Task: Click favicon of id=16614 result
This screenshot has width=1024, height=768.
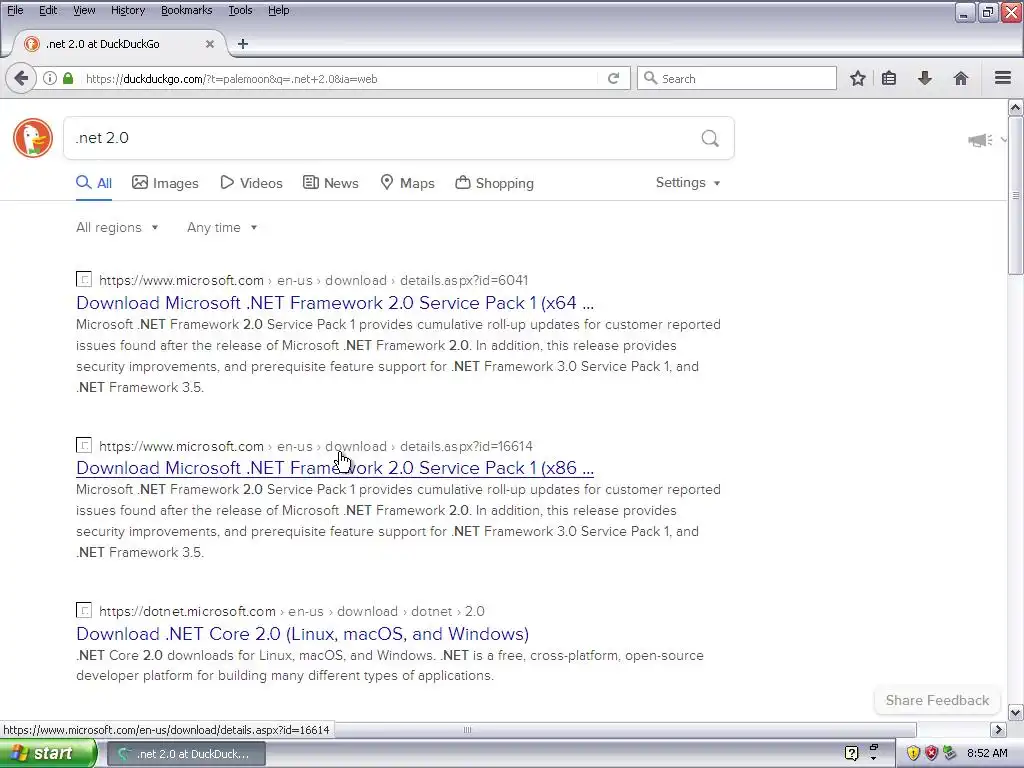Action: click(x=84, y=445)
